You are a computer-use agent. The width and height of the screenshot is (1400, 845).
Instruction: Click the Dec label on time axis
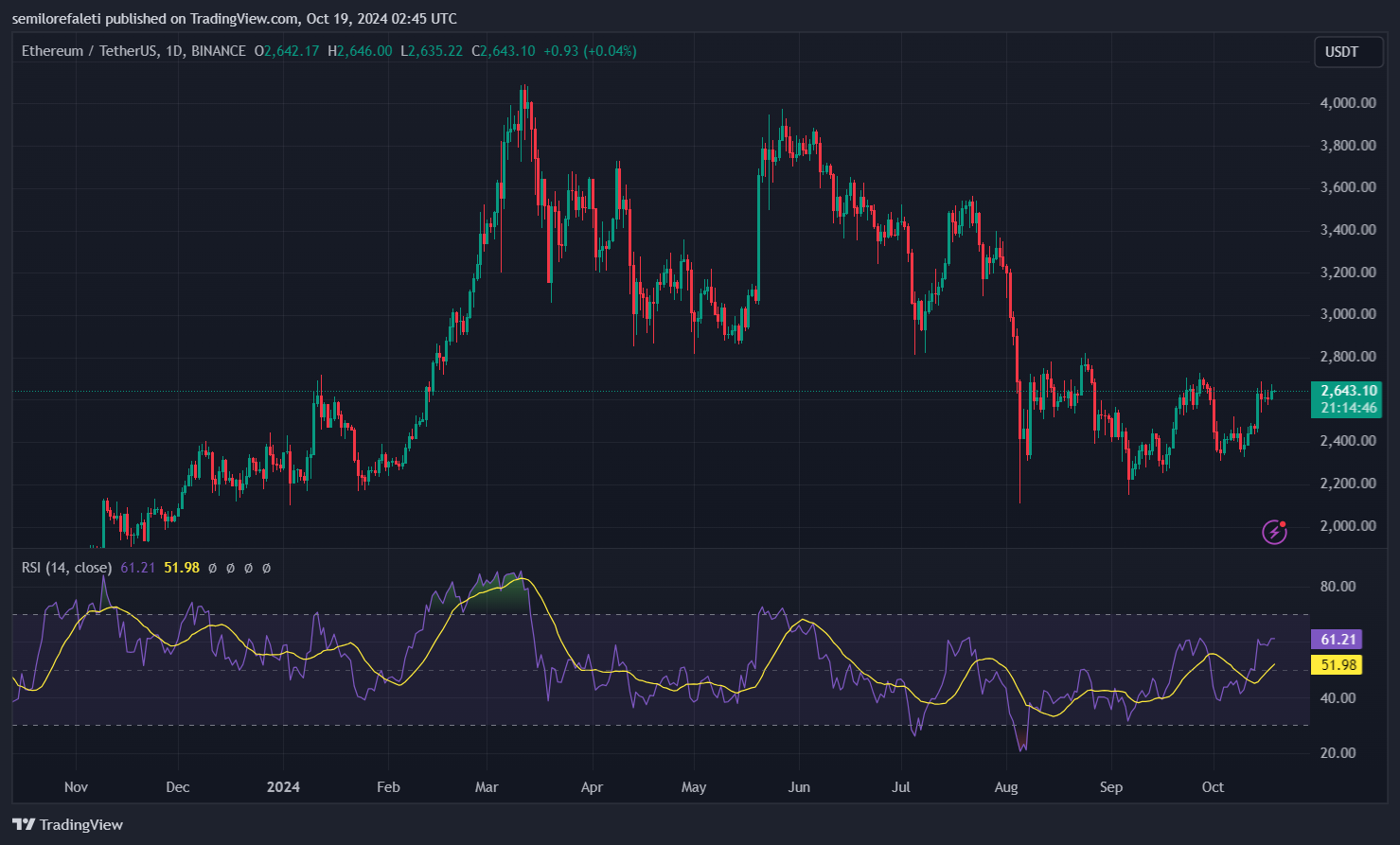point(178,787)
